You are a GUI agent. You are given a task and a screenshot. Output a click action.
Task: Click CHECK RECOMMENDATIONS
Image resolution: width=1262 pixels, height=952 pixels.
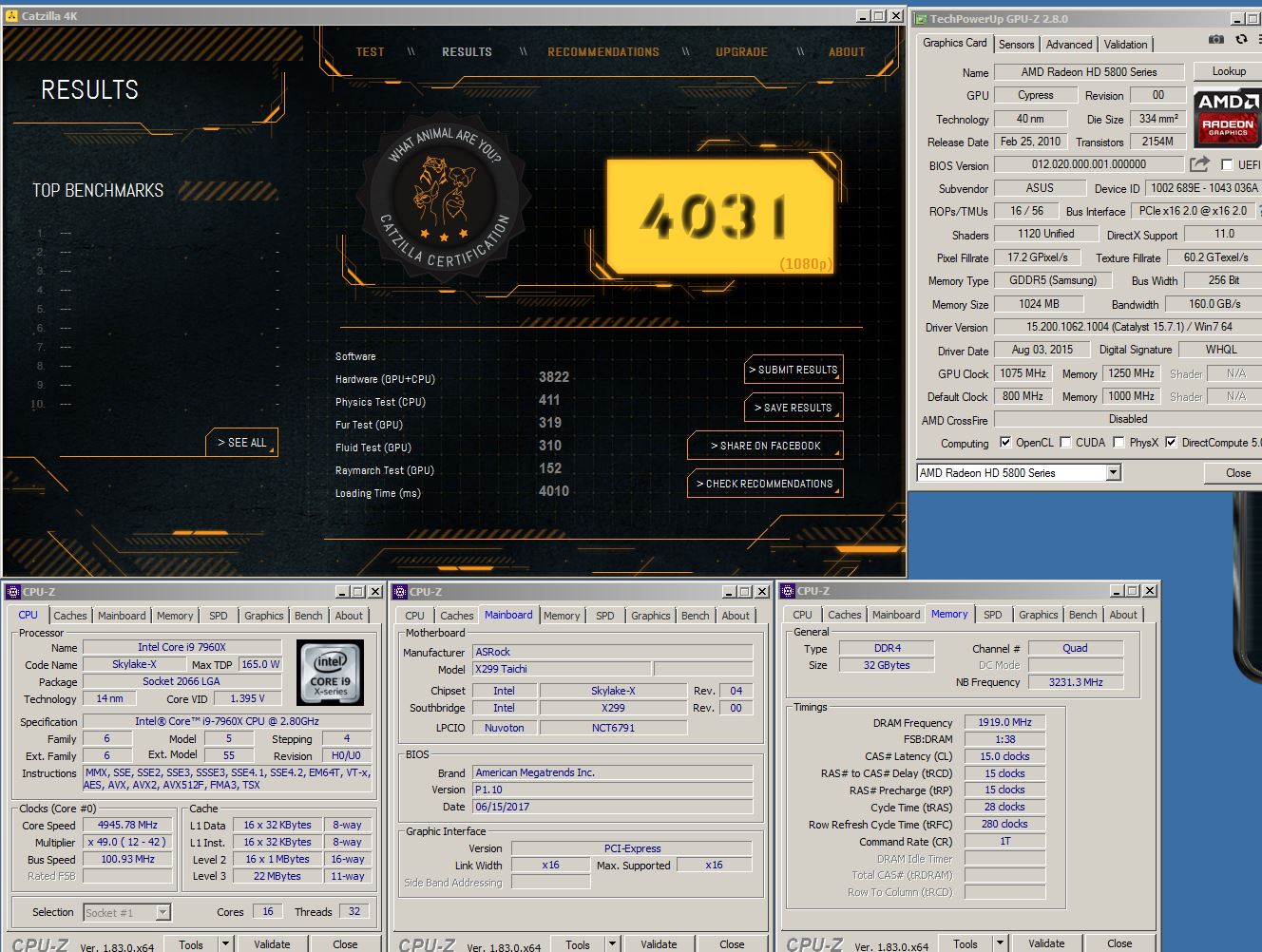(x=765, y=484)
